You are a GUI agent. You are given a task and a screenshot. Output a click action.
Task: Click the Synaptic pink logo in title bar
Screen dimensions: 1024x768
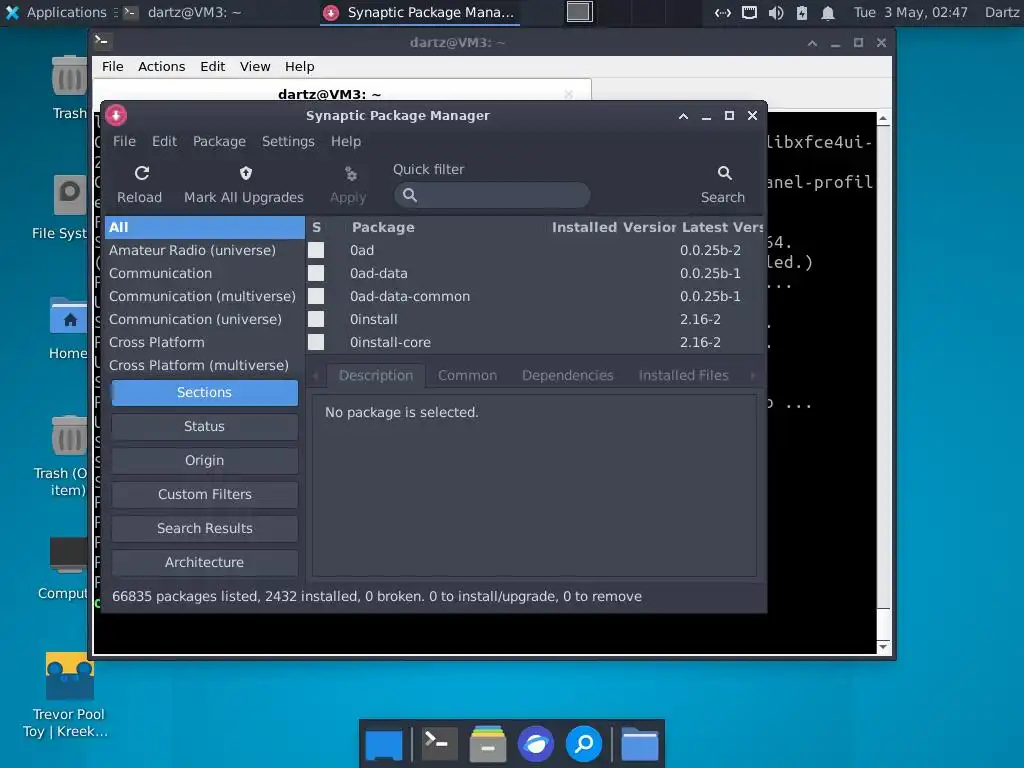[116, 116]
